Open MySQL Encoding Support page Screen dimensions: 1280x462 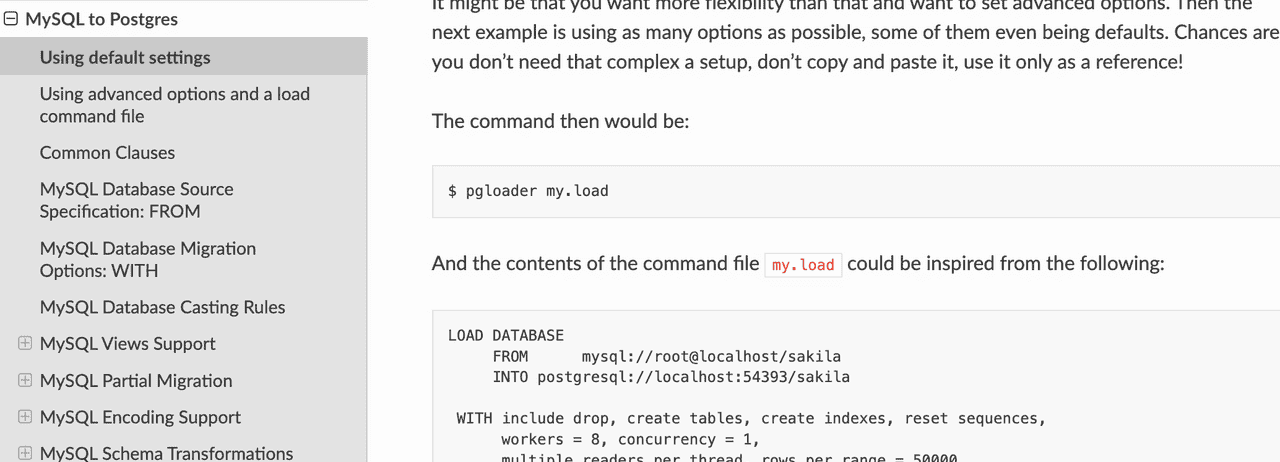pyautogui.click(x=140, y=417)
